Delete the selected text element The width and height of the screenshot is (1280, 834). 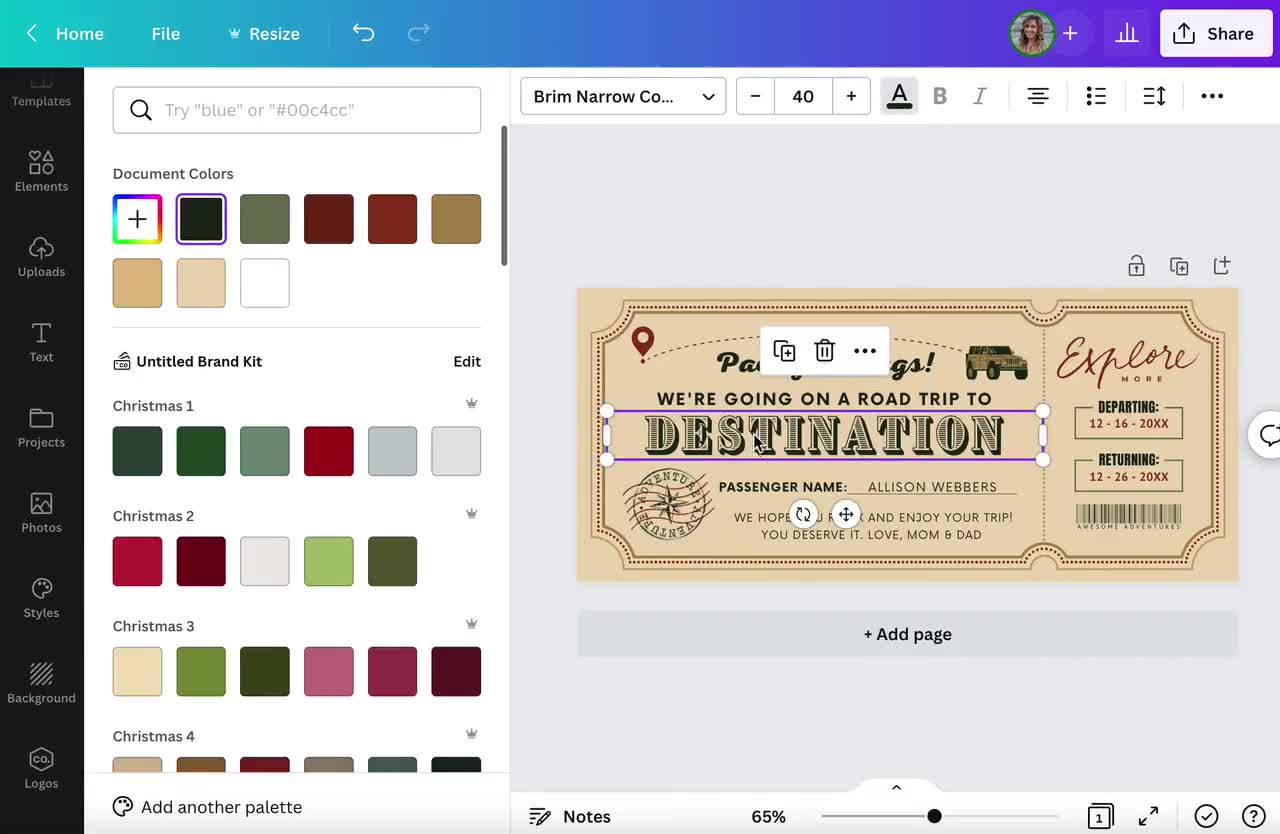pyautogui.click(x=824, y=351)
